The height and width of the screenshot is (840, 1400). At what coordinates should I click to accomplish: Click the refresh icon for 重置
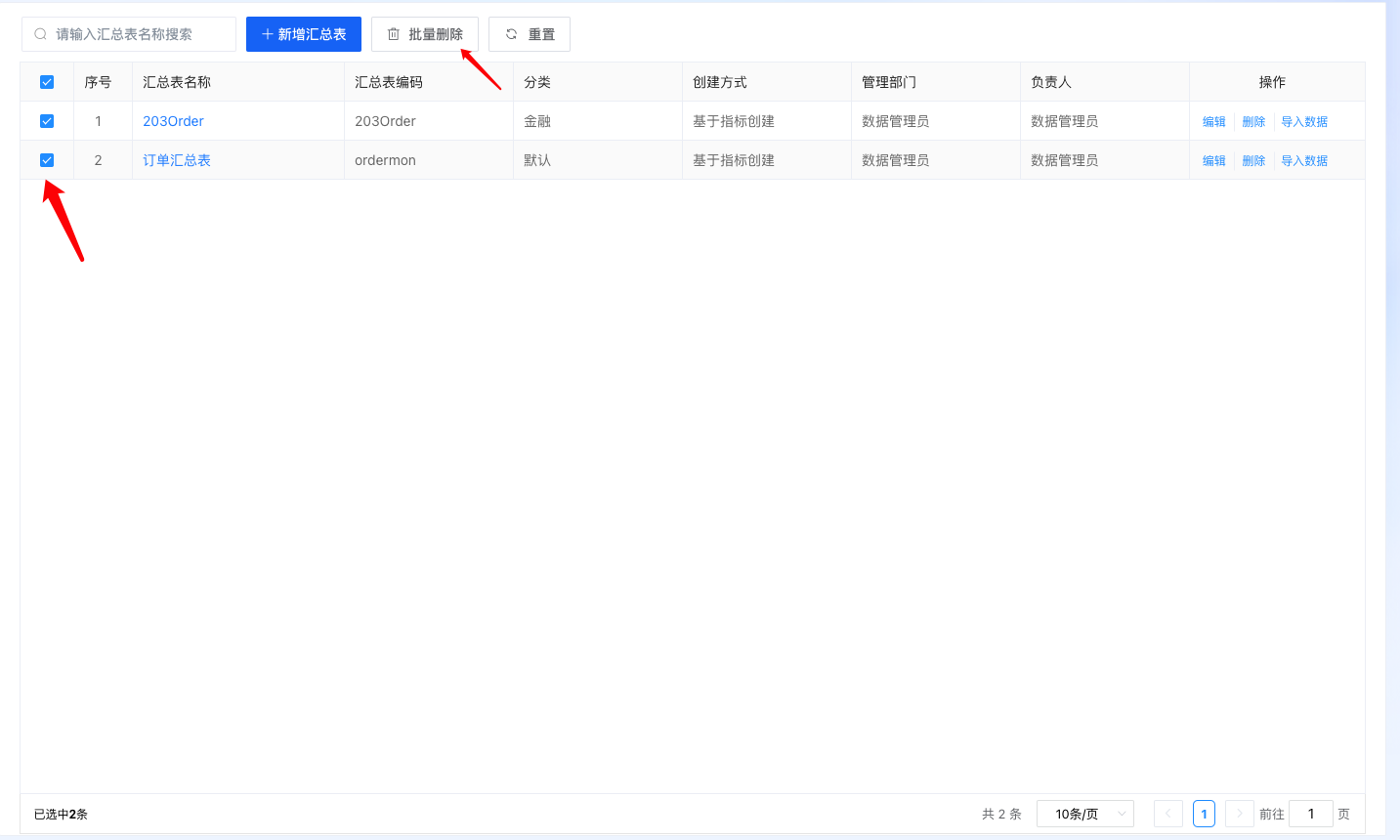pyautogui.click(x=511, y=34)
